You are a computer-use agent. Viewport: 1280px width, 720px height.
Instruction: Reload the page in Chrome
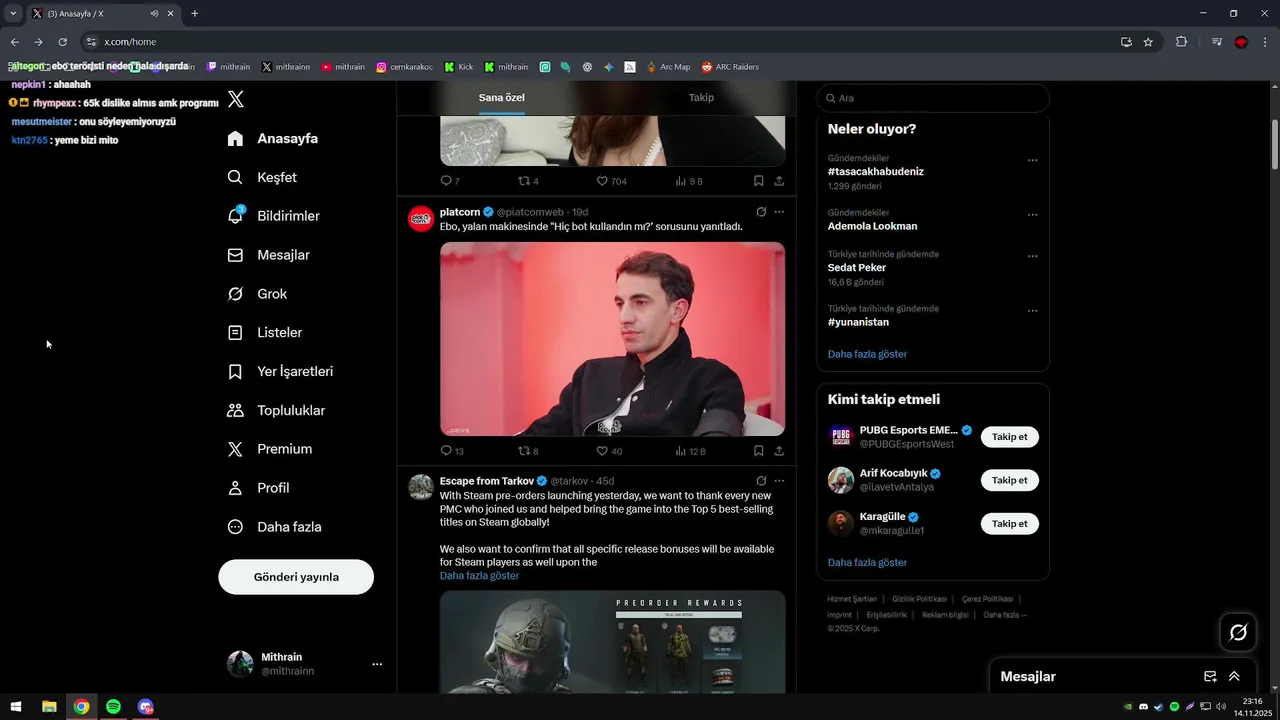point(62,42)
